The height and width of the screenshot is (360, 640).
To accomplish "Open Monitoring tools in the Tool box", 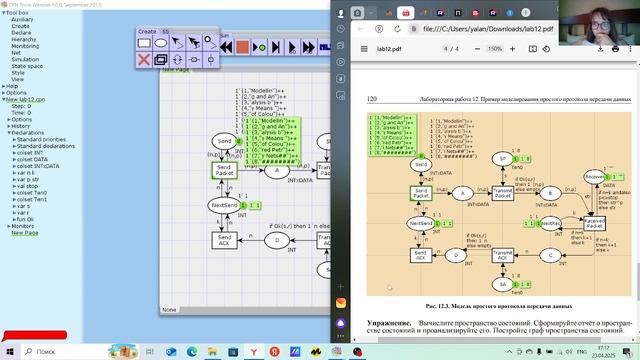I will (25, 46).
